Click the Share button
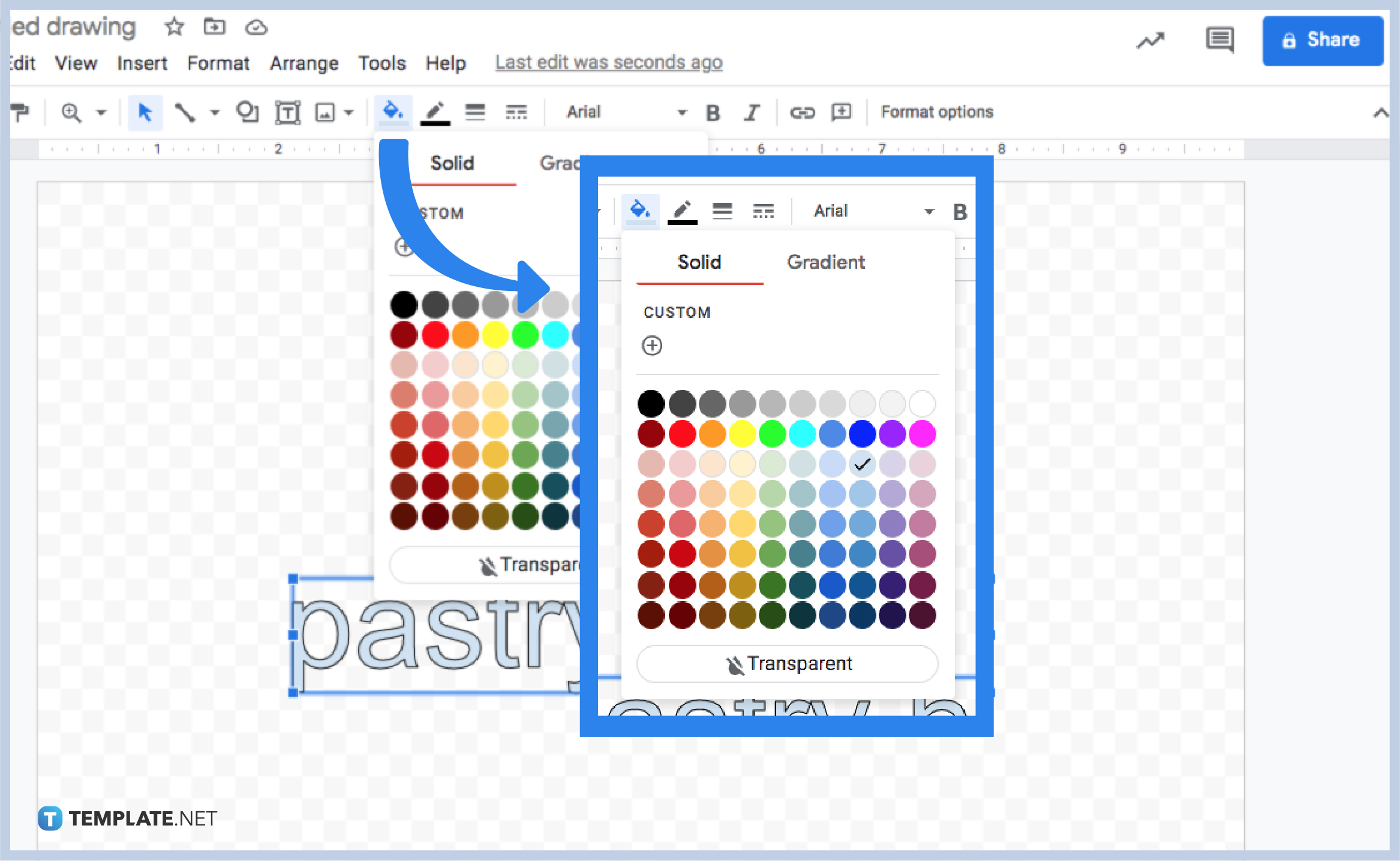 (x=1322, y=41)
